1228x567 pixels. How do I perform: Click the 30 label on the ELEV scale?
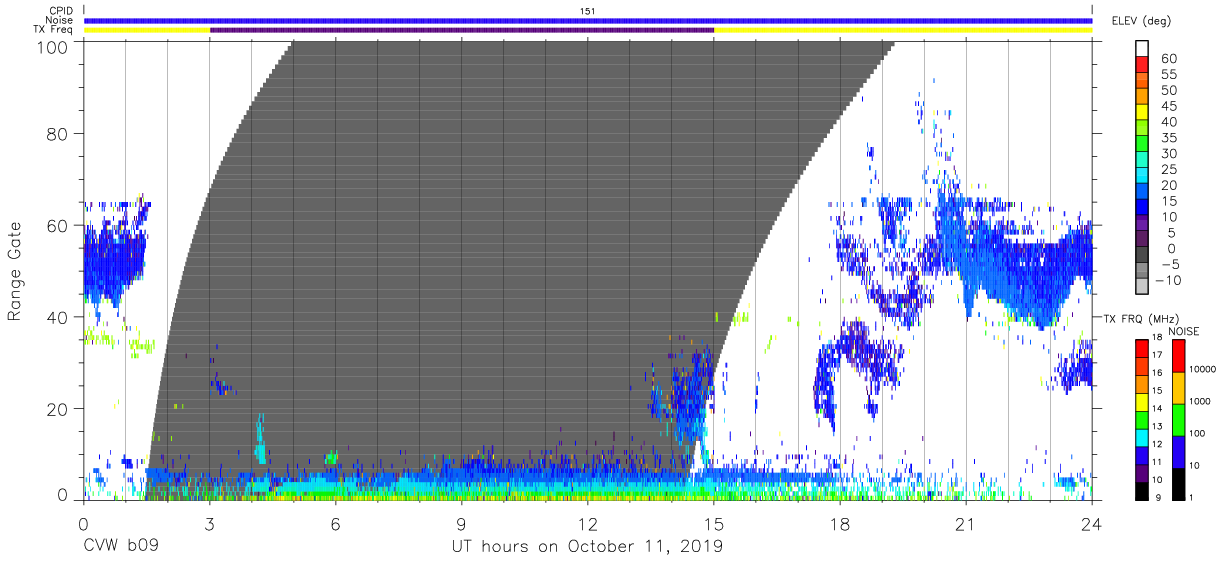point(1167,154)
